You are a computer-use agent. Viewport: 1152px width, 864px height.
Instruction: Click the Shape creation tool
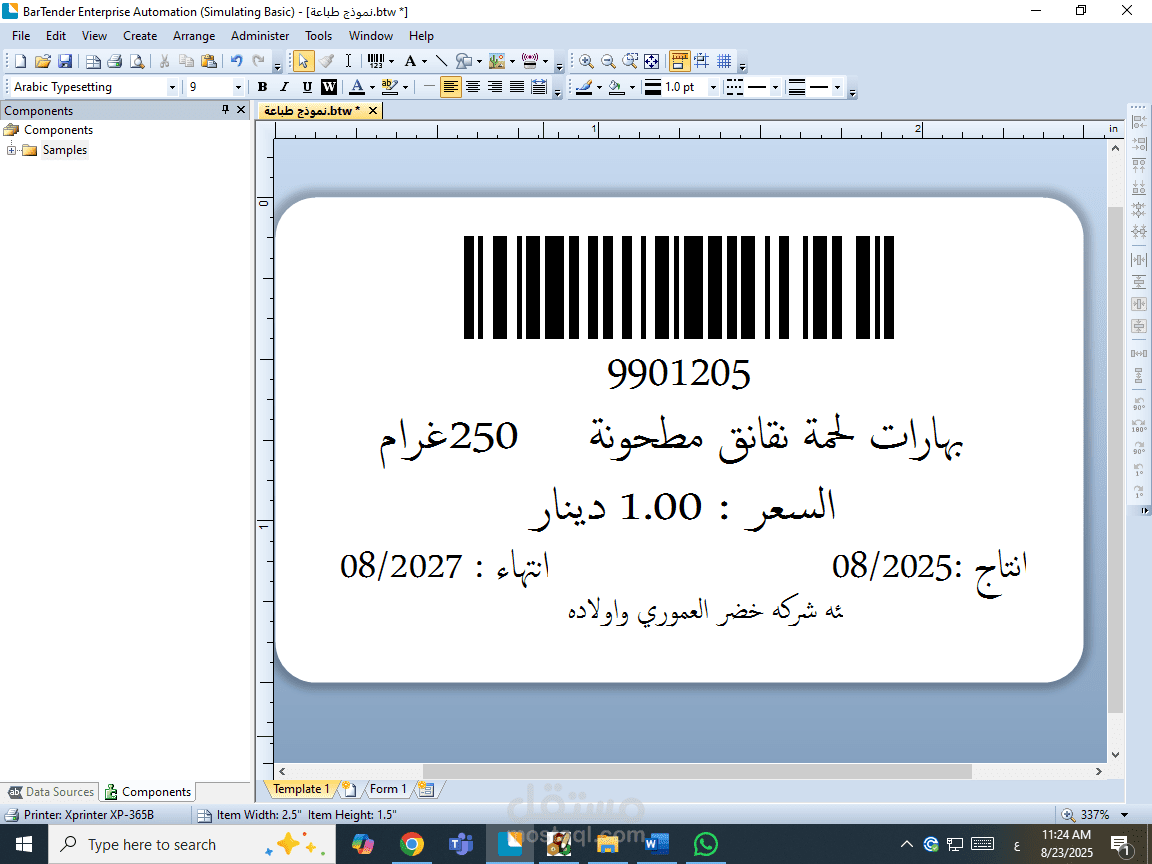point(464,61)
